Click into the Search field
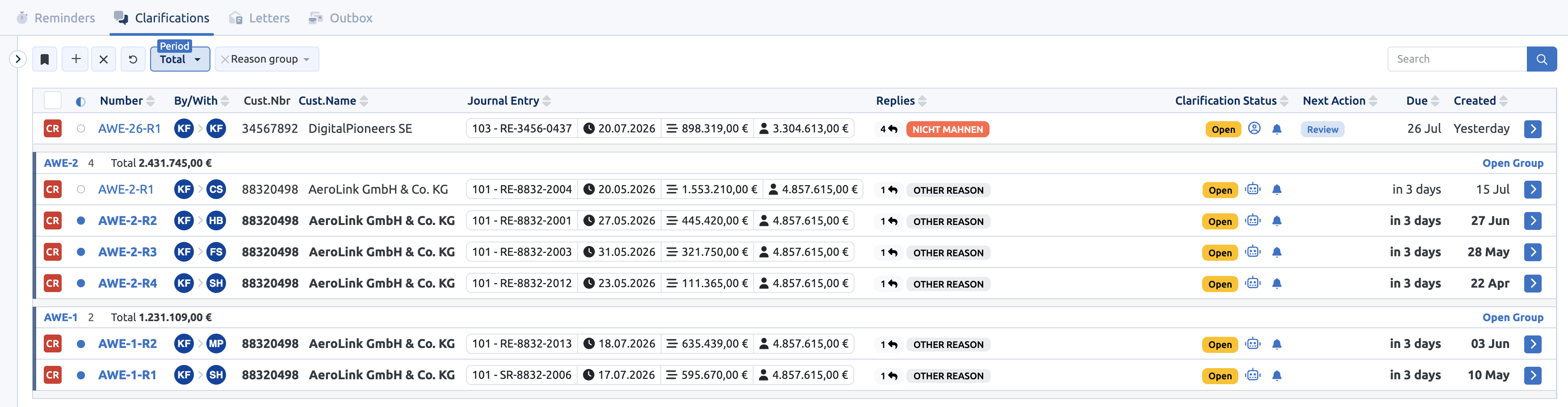The height and width of the screenshot is (407, 1568). [1457, 59]
